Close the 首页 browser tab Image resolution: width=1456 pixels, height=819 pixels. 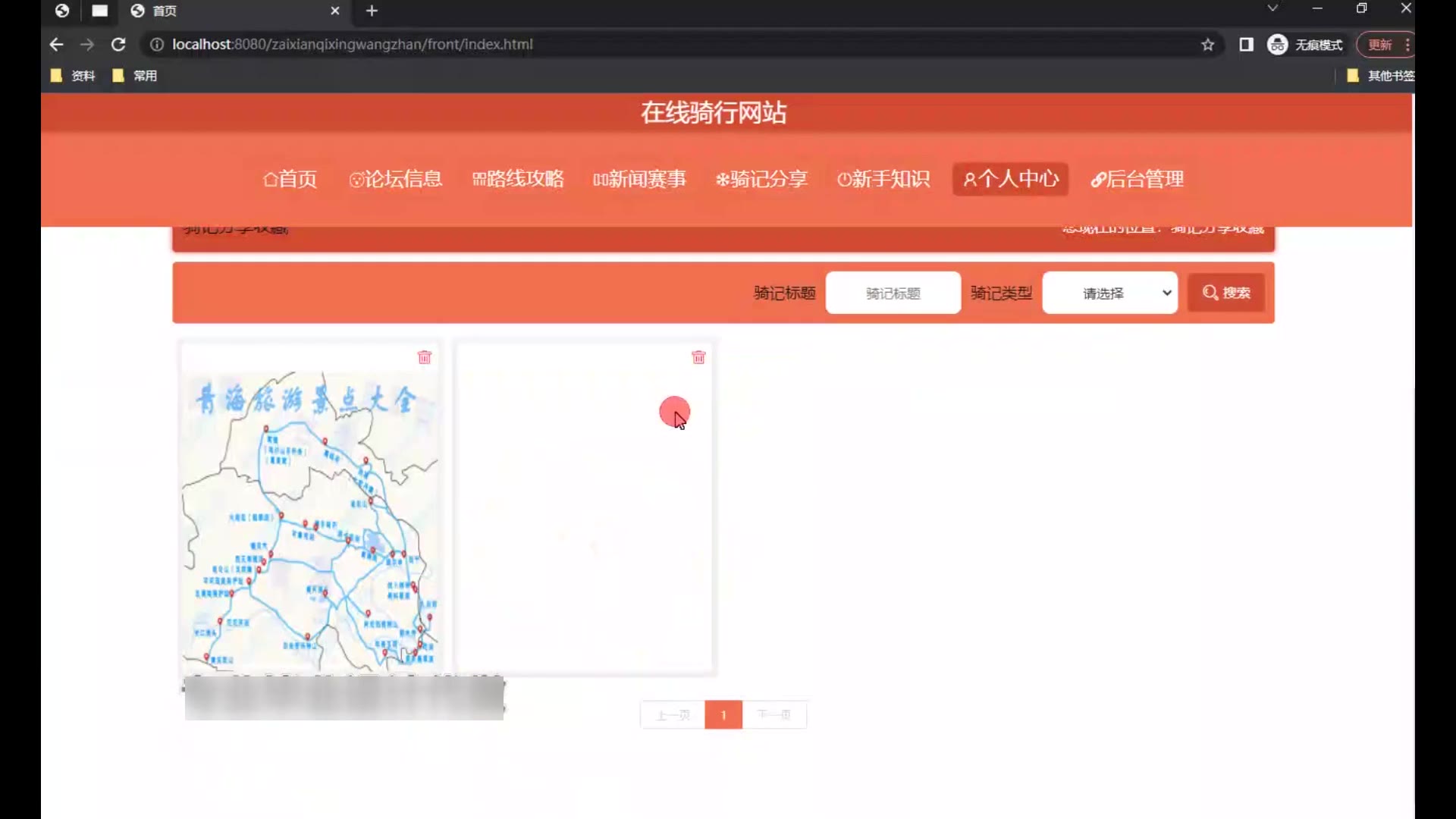click(x=335, y=11)
